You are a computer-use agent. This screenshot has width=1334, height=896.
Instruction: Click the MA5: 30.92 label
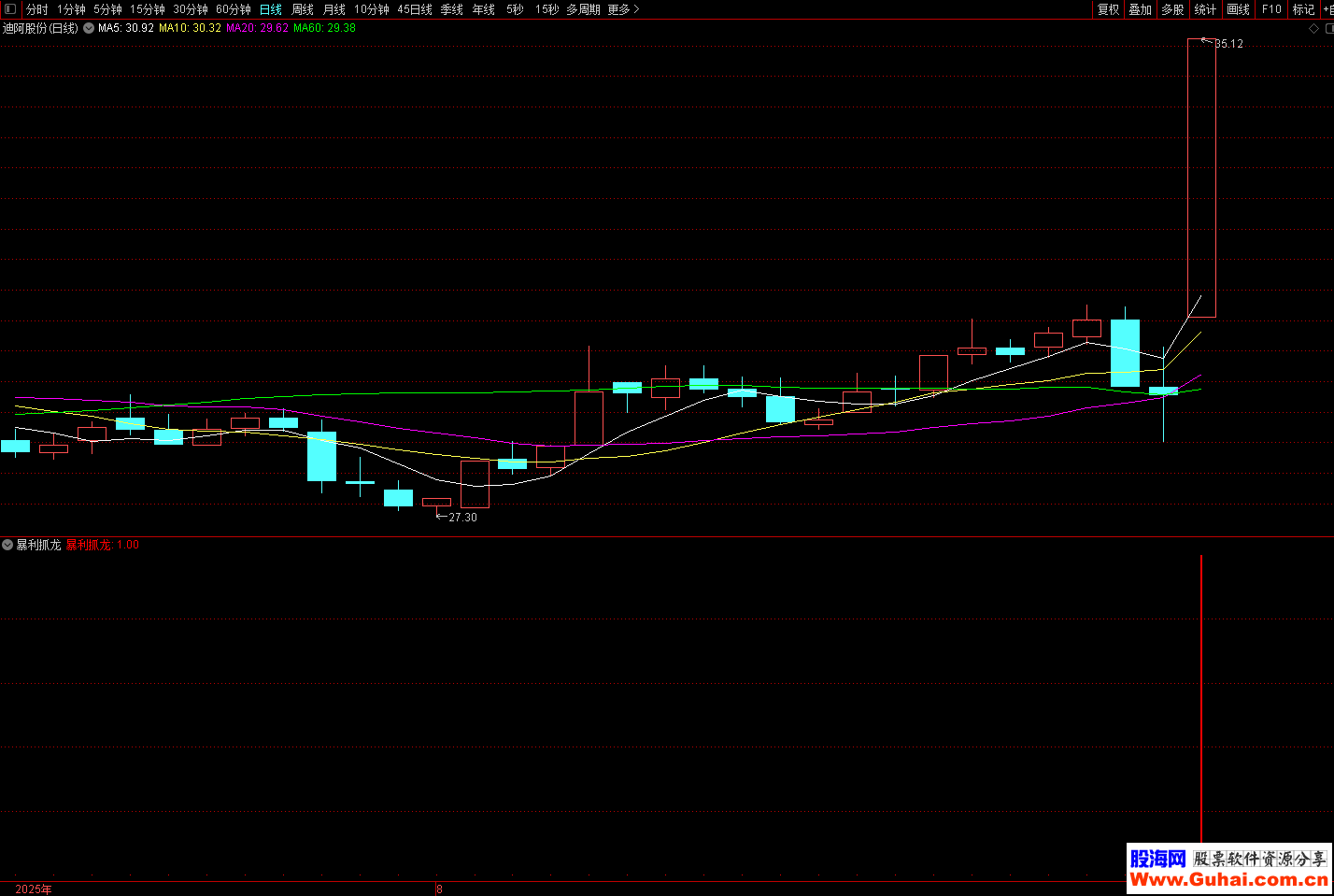(126, 28)
